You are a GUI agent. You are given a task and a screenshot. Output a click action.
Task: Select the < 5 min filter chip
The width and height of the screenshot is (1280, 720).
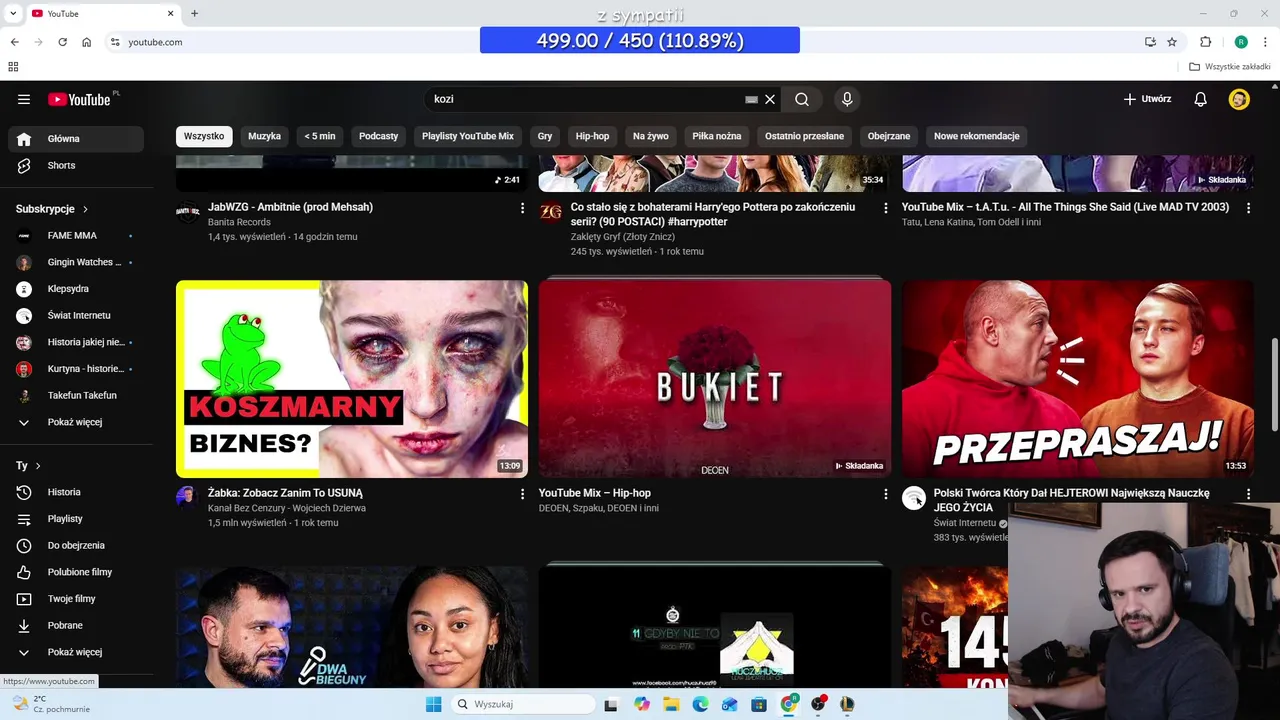click(x=320, y=136)
